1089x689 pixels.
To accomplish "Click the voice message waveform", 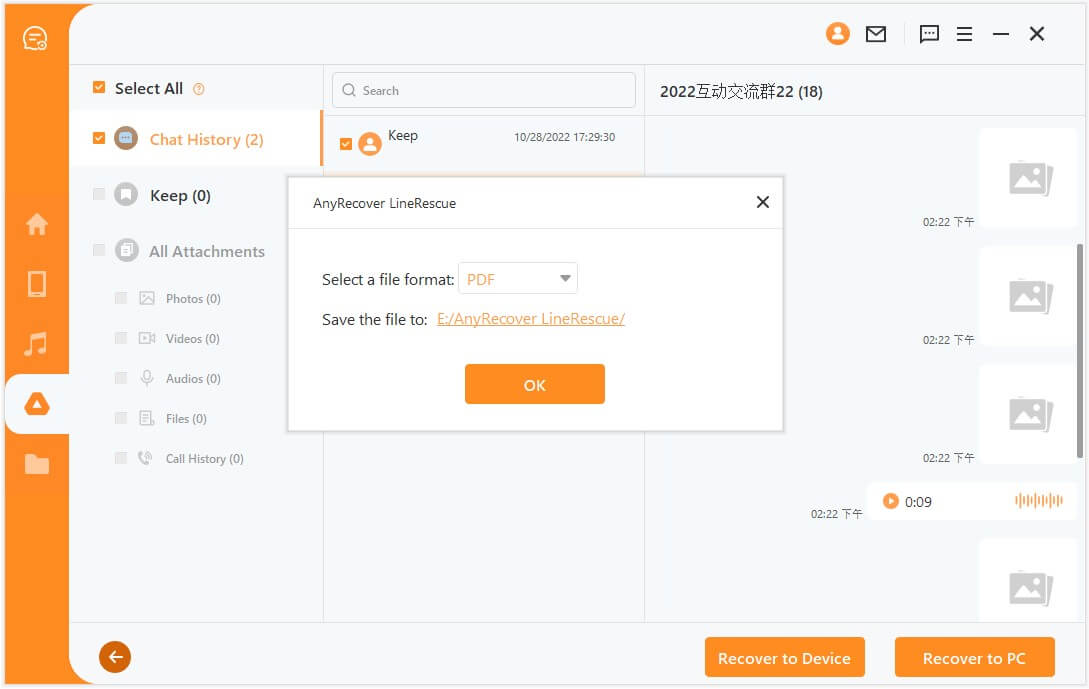I will (x=1038, y=500).
